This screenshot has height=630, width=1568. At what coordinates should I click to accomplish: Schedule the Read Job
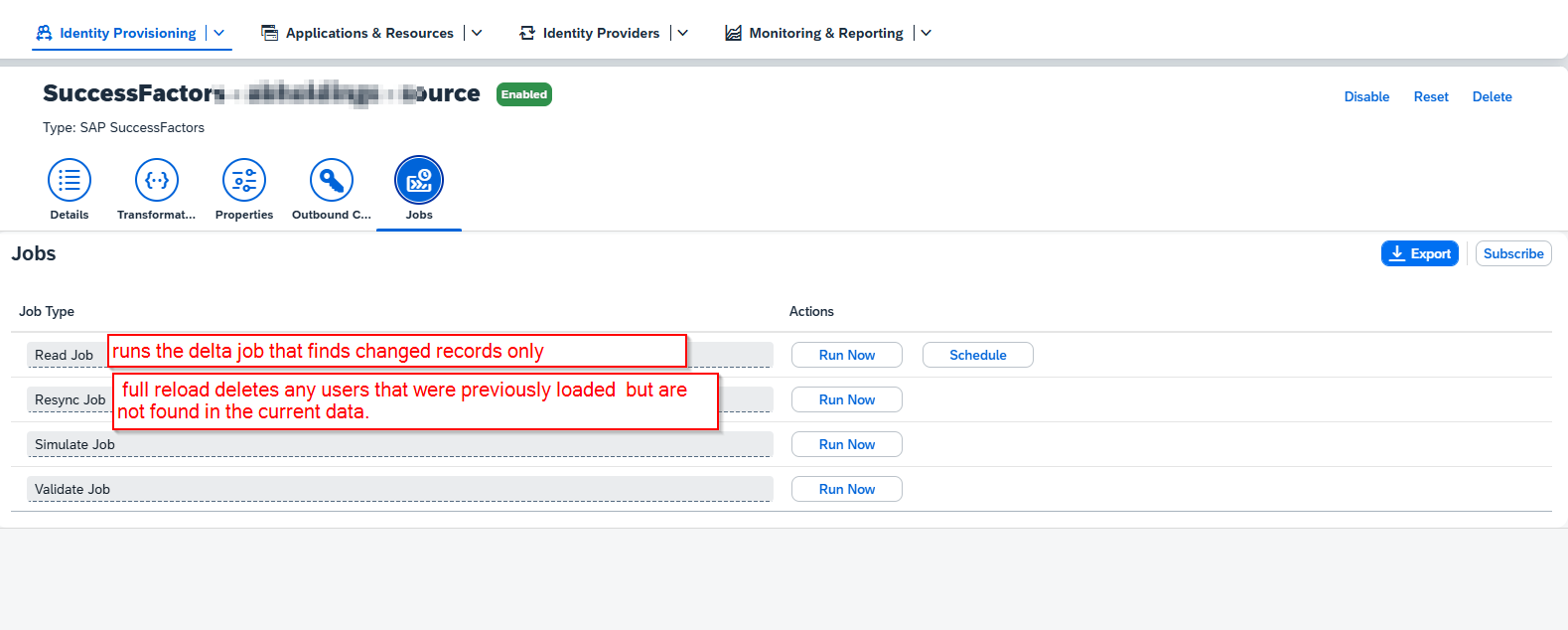tap(978, 355)
